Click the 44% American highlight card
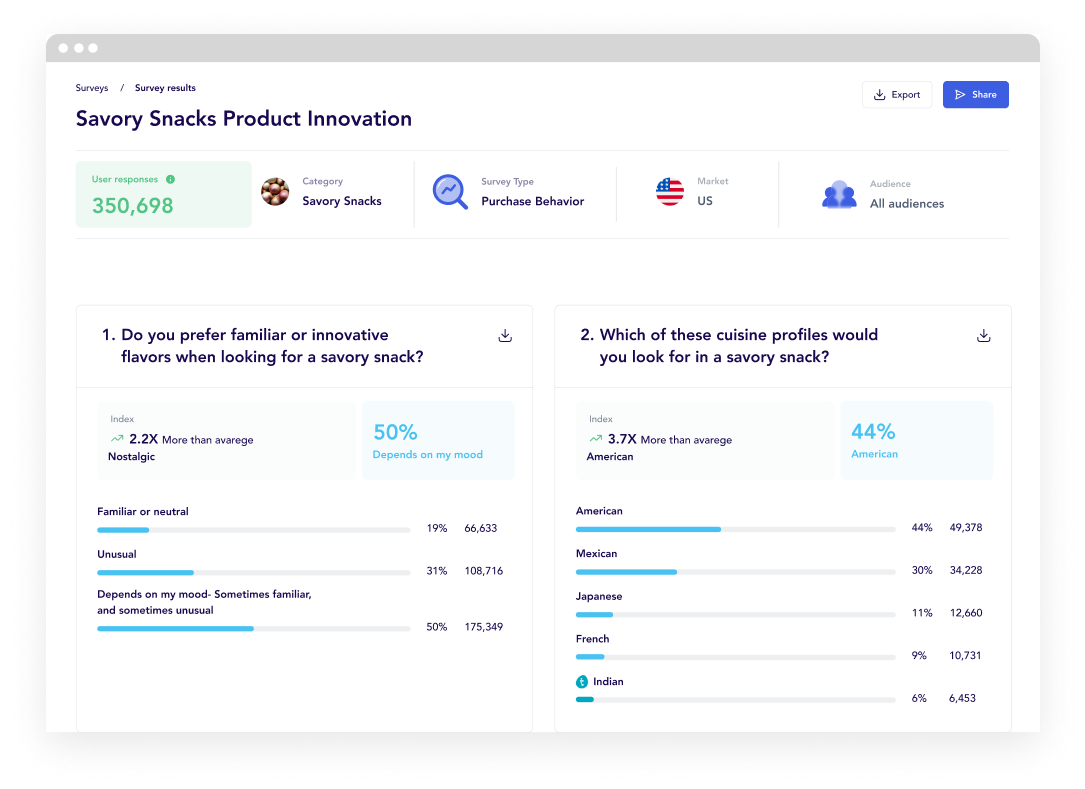1085x789 pixels. pos(917,440)
